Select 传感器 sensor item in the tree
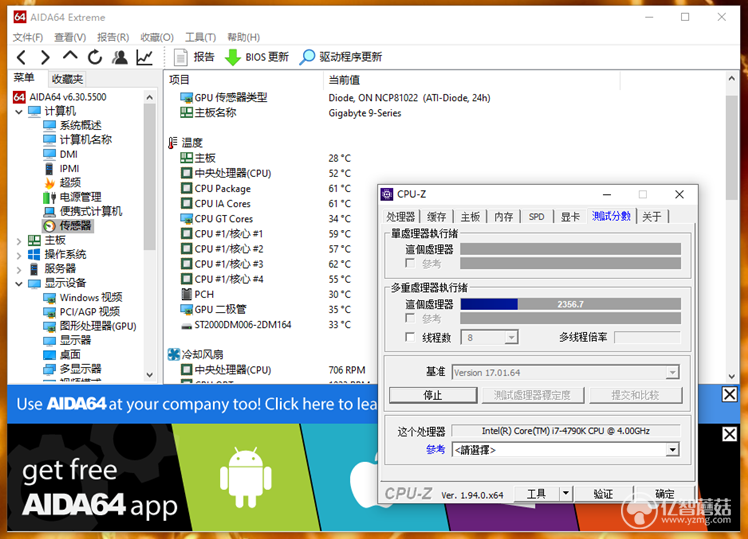Viewport: 748px width, 539px height. click(x=68, y=226)
